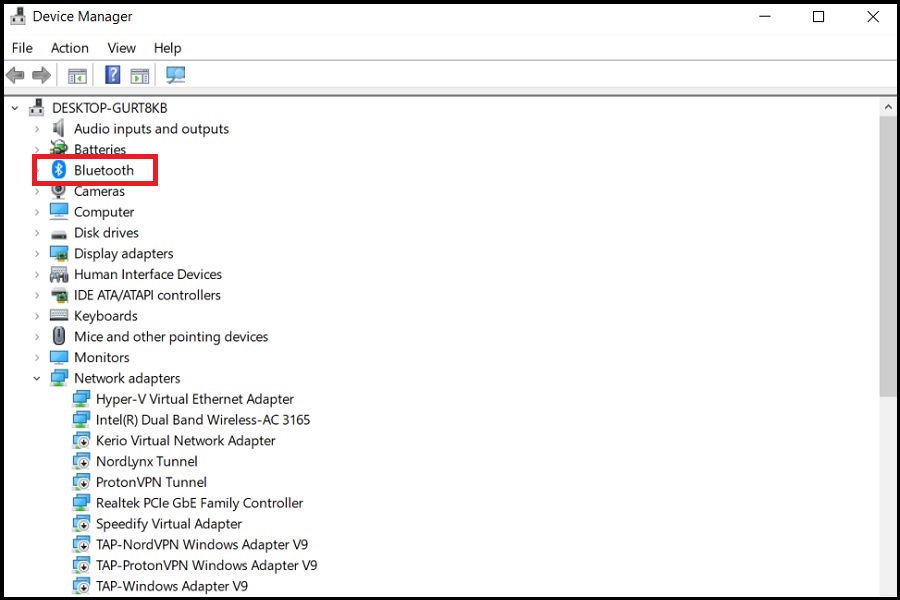
Task: Click the Computer category icon
Action: (x=59, y=211)
